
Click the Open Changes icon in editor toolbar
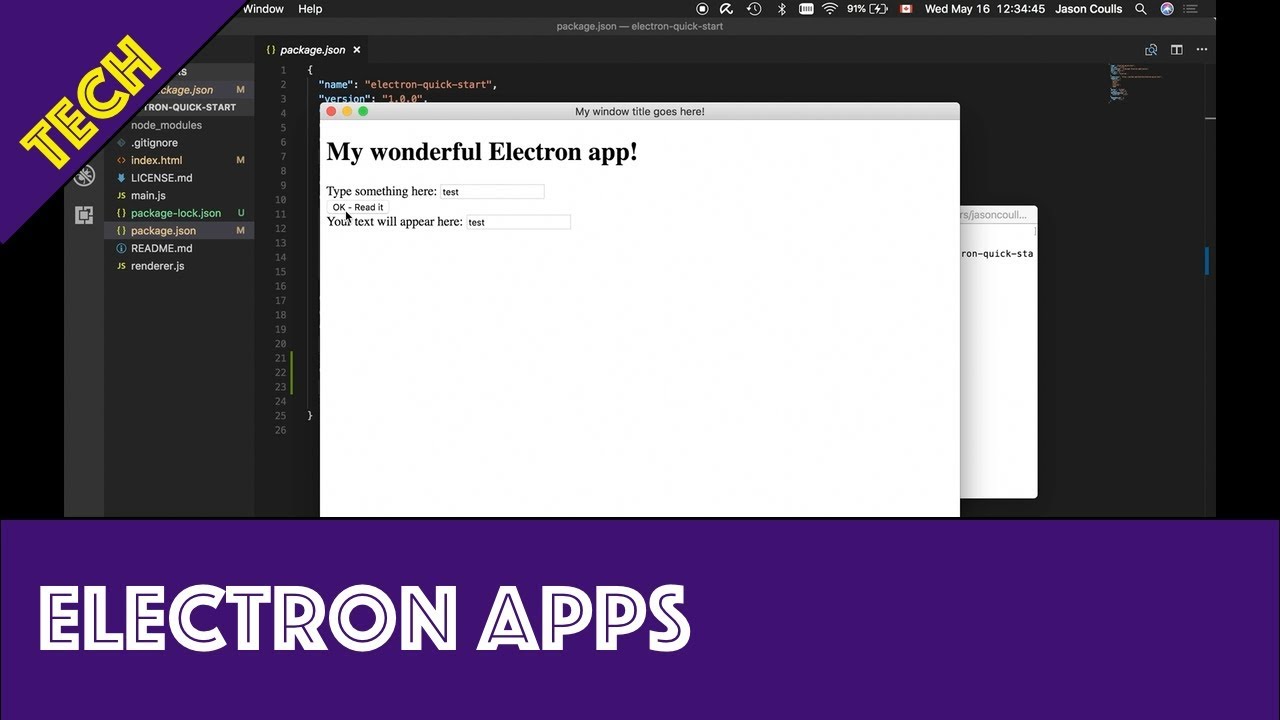tap(1151, 50)
